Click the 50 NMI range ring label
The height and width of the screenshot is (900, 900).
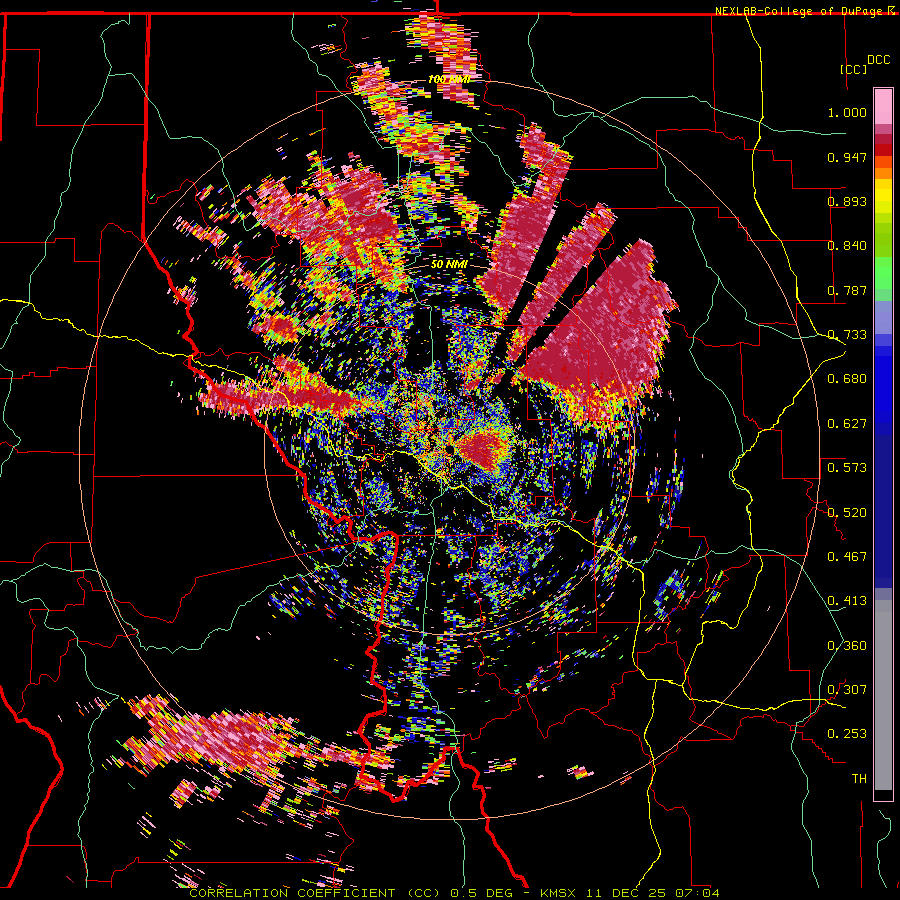pos(449,264)
